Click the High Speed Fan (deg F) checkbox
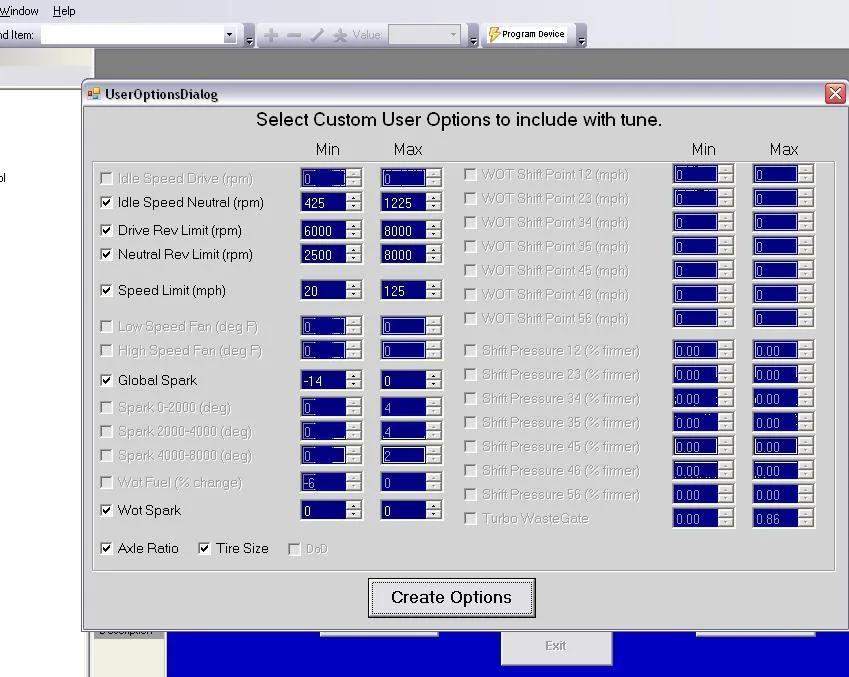The height and width of the screenshot is (677, 849). [x=106, y=351]
